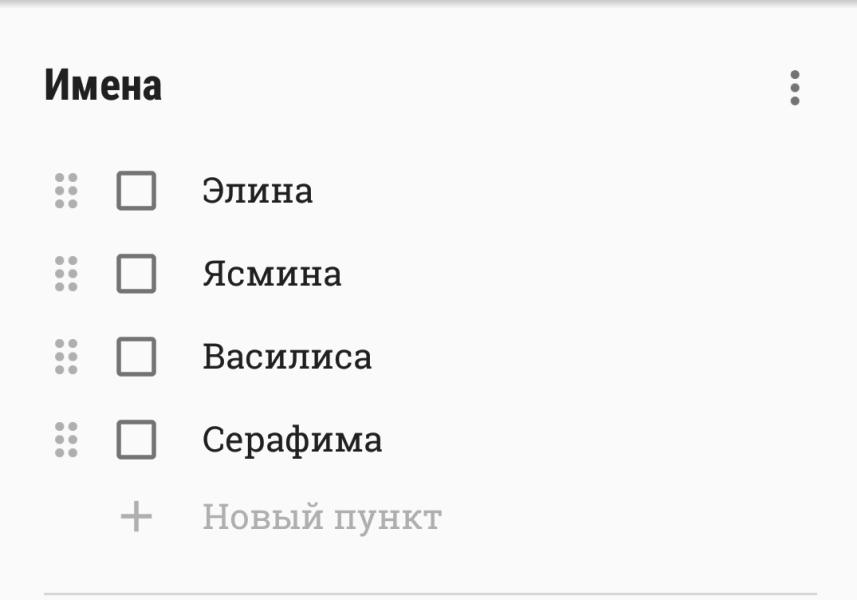
Task: Click the divider line below the list
Action: (431, 593)
